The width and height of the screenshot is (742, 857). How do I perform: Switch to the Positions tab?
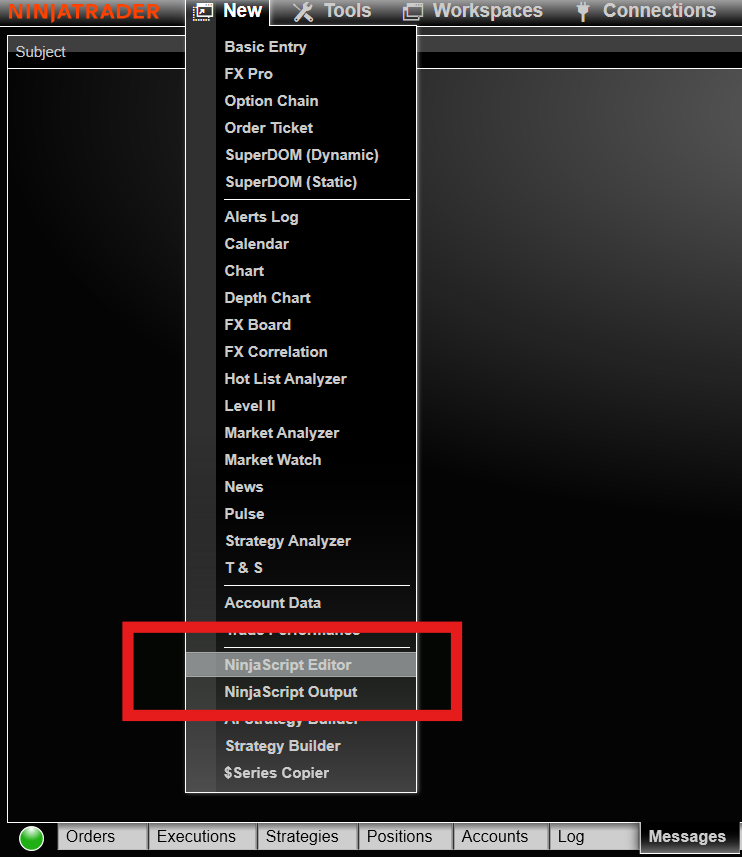(x=405, y=837)
